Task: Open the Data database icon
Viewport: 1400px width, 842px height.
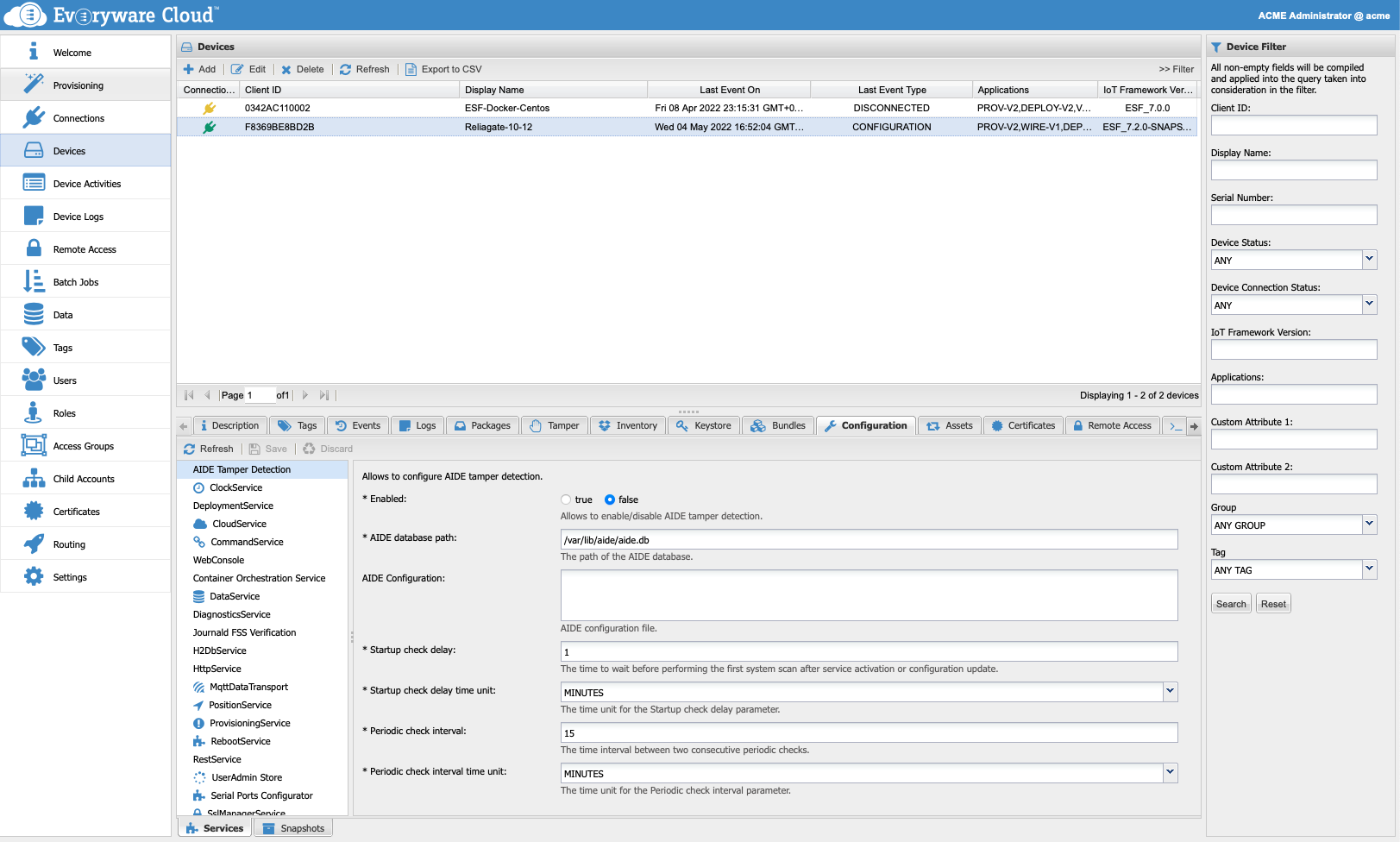Action: coord(33,314)
